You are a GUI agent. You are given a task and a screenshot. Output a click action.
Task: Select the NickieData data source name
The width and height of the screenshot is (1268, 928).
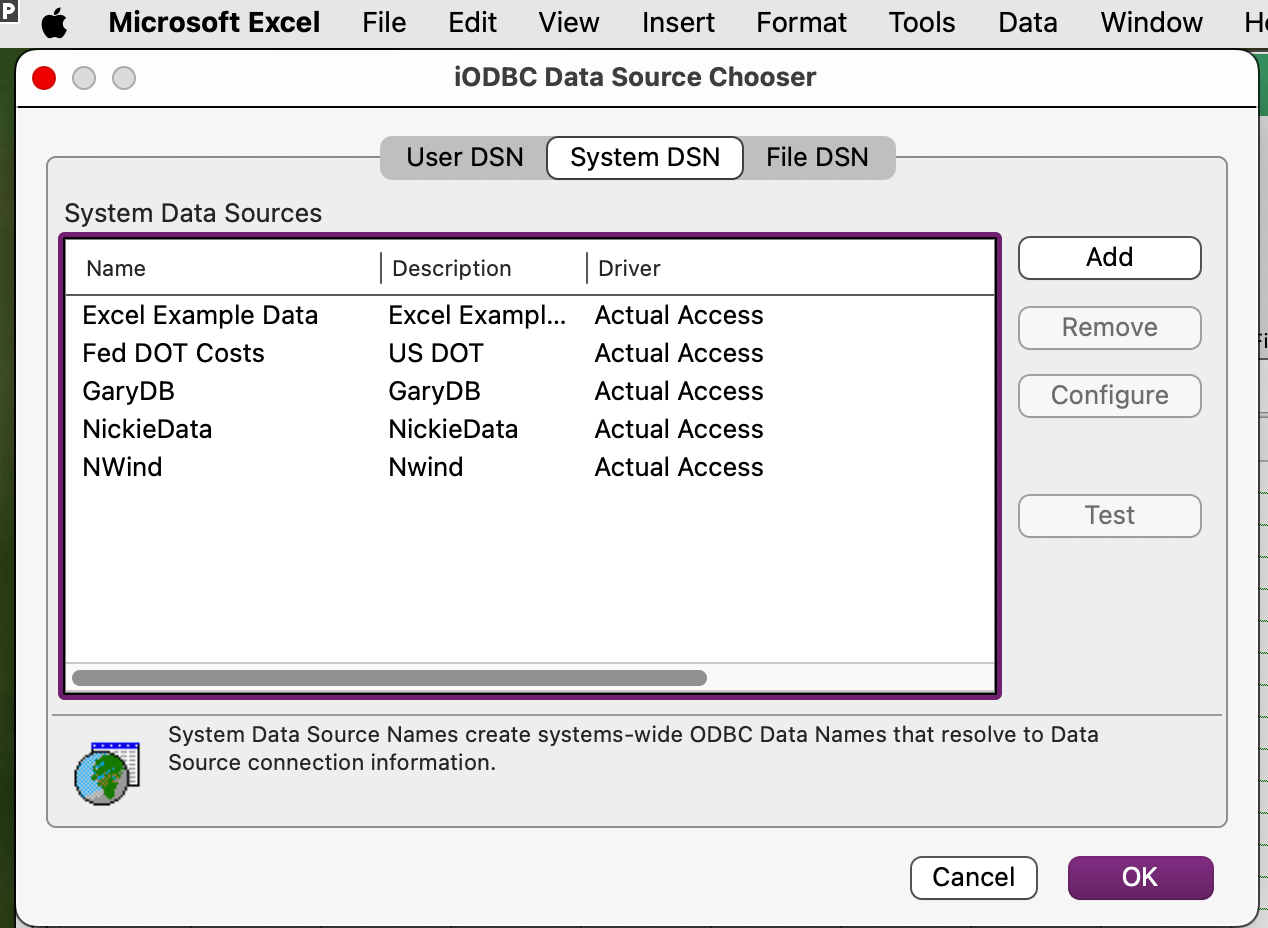(147, 429)
